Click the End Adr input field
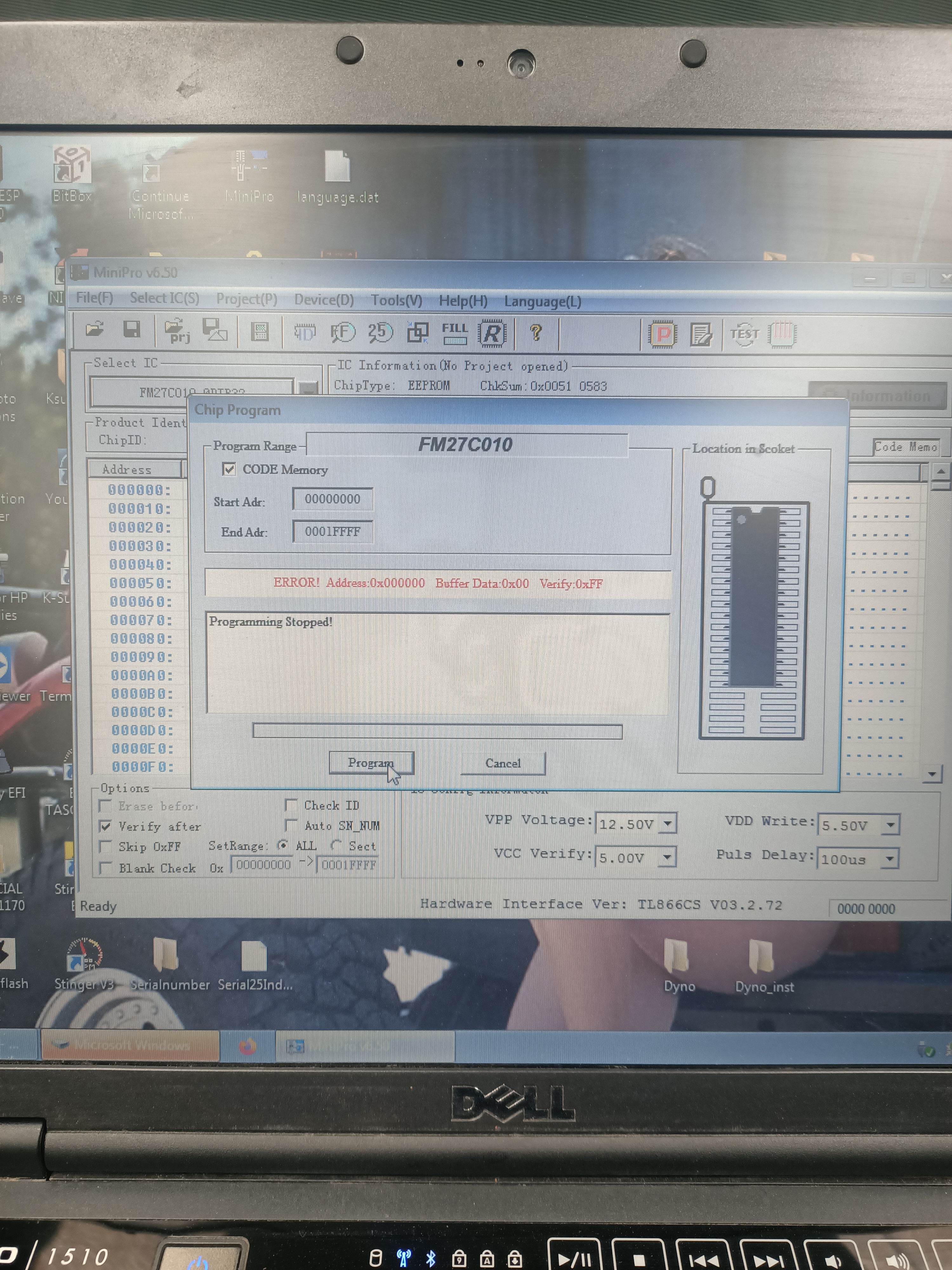 pyautogui.click(x=332, y=531)
